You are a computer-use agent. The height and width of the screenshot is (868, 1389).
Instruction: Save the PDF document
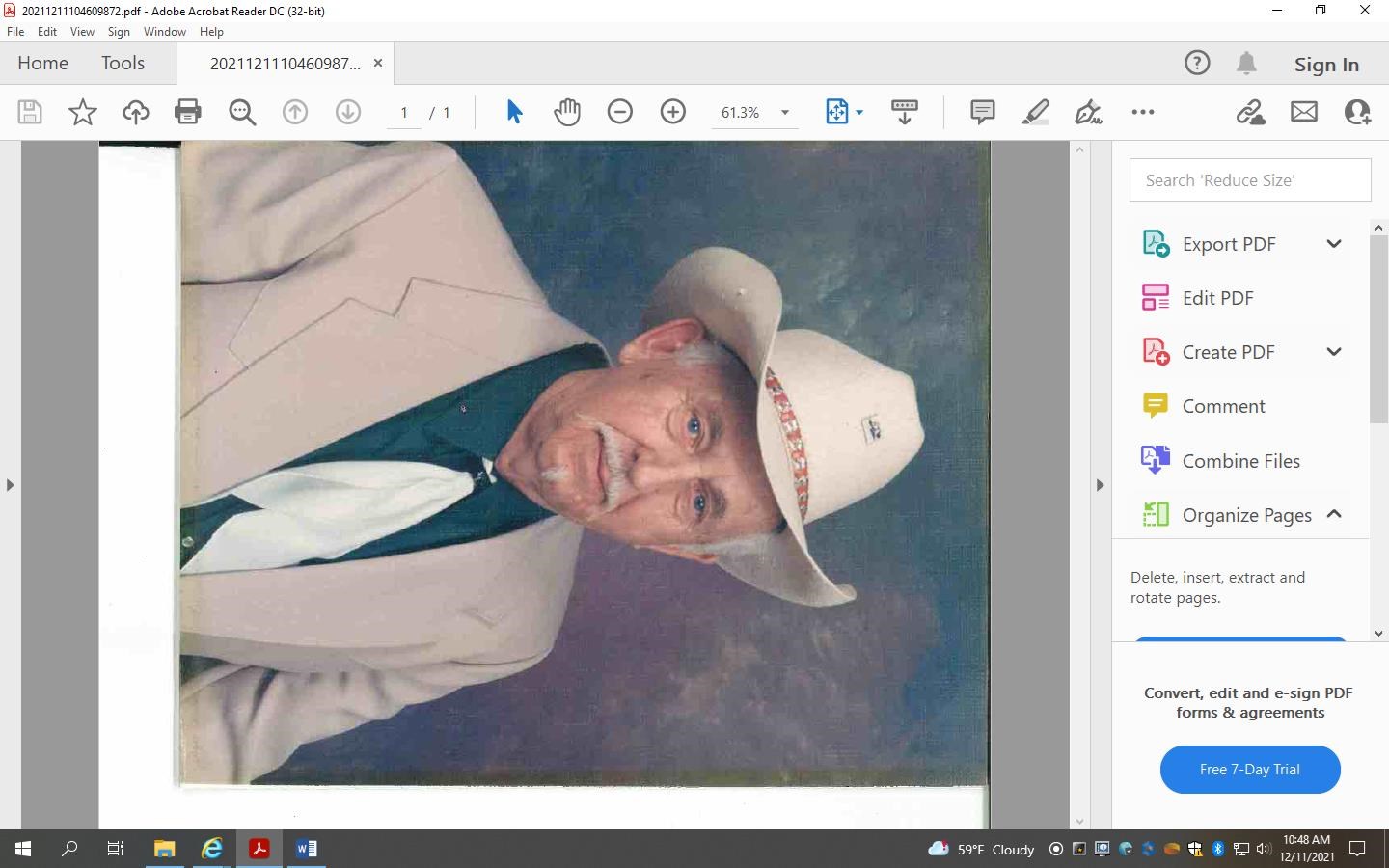29,112
